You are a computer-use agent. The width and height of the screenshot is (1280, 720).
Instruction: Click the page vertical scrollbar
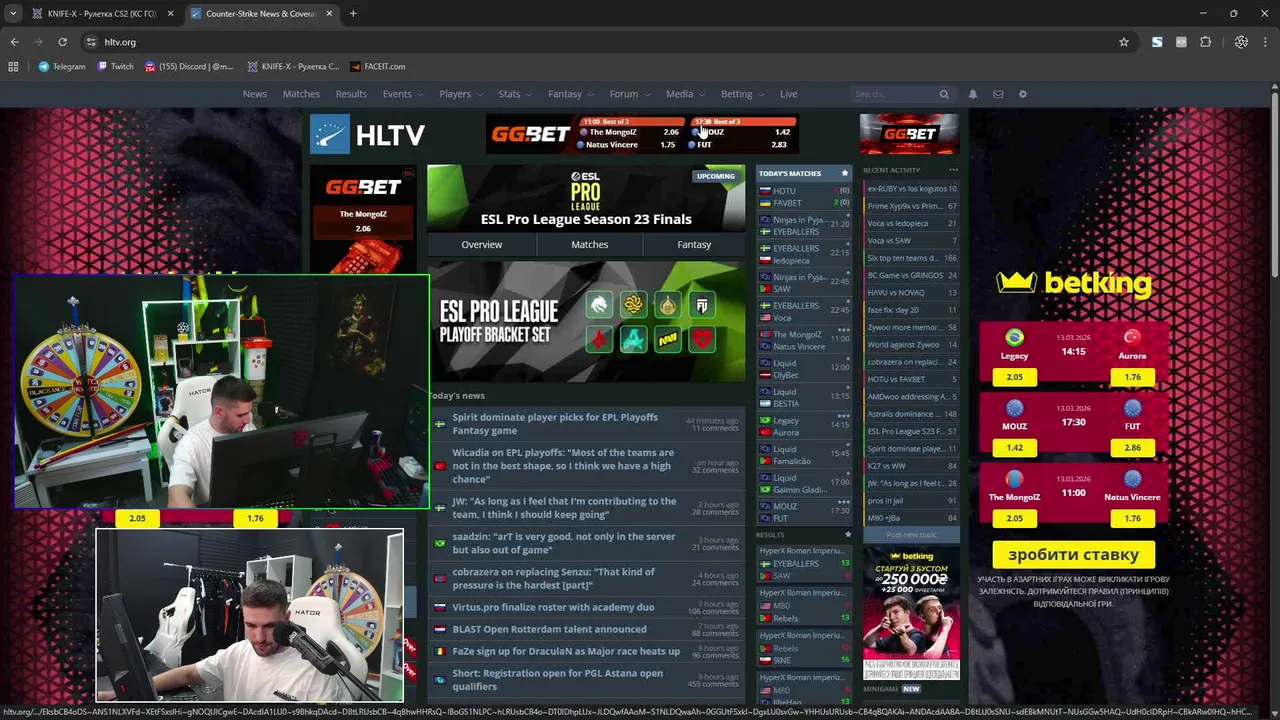pyautogui.click(x=1274, y=185)
